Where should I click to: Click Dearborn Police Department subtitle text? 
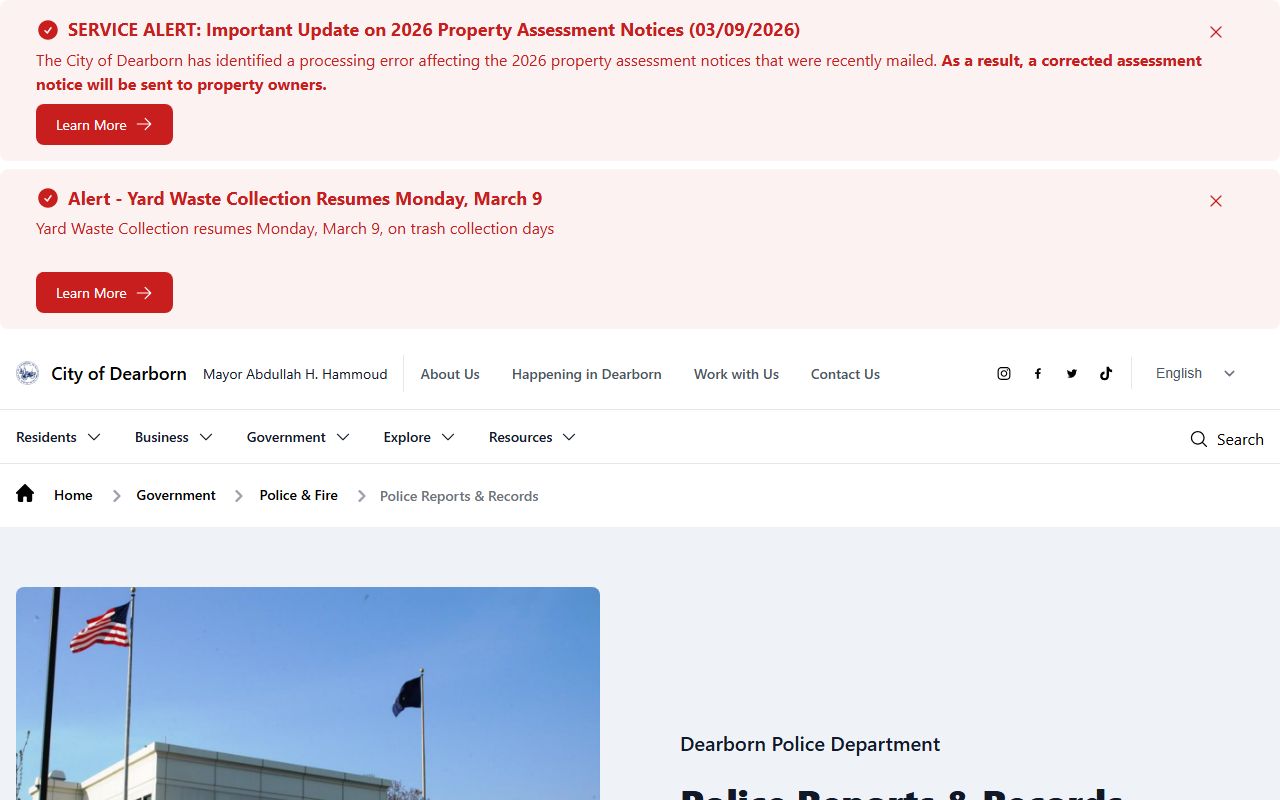[x=810, y=744]
